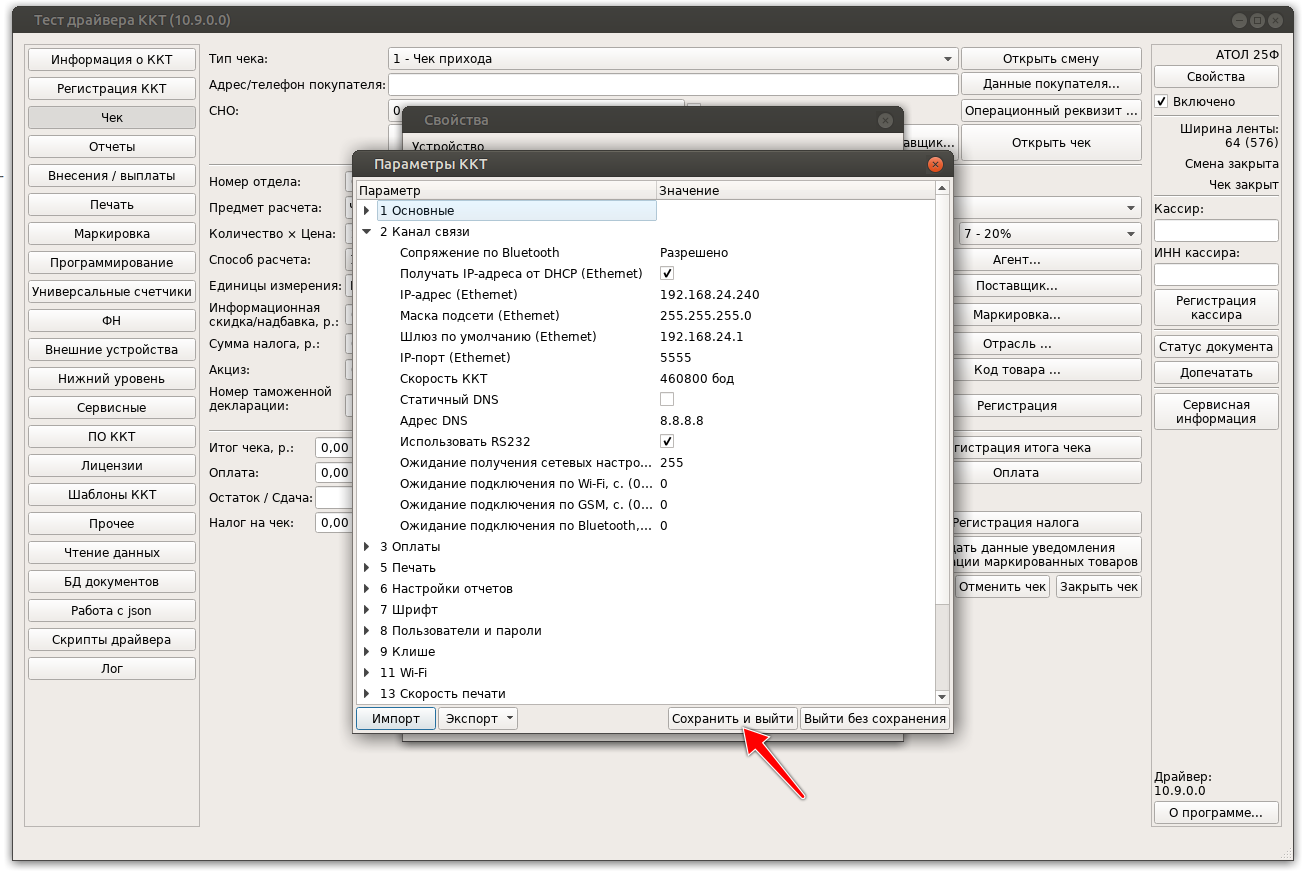This screenshot has height=871, width=1302.
Task: Toggle 'Использовать RS232' checkbox
Action: (667, 441)
